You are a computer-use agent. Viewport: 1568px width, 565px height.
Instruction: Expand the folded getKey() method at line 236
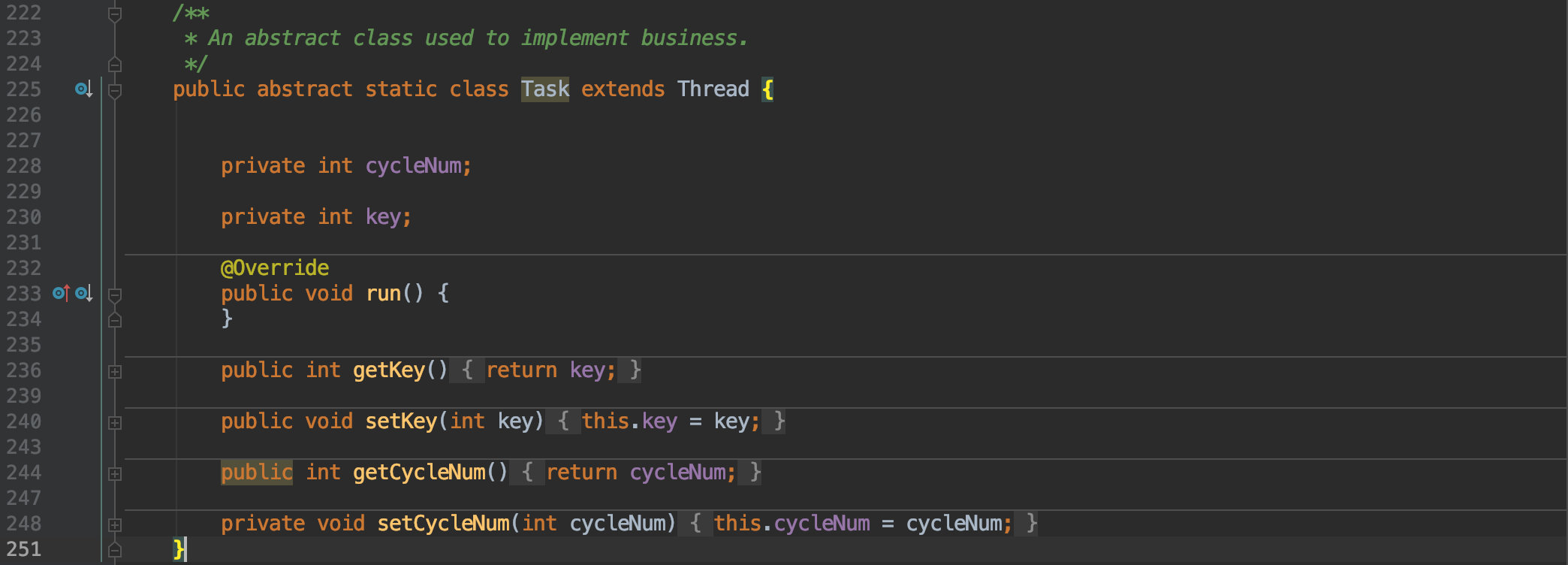click(115, 372)
